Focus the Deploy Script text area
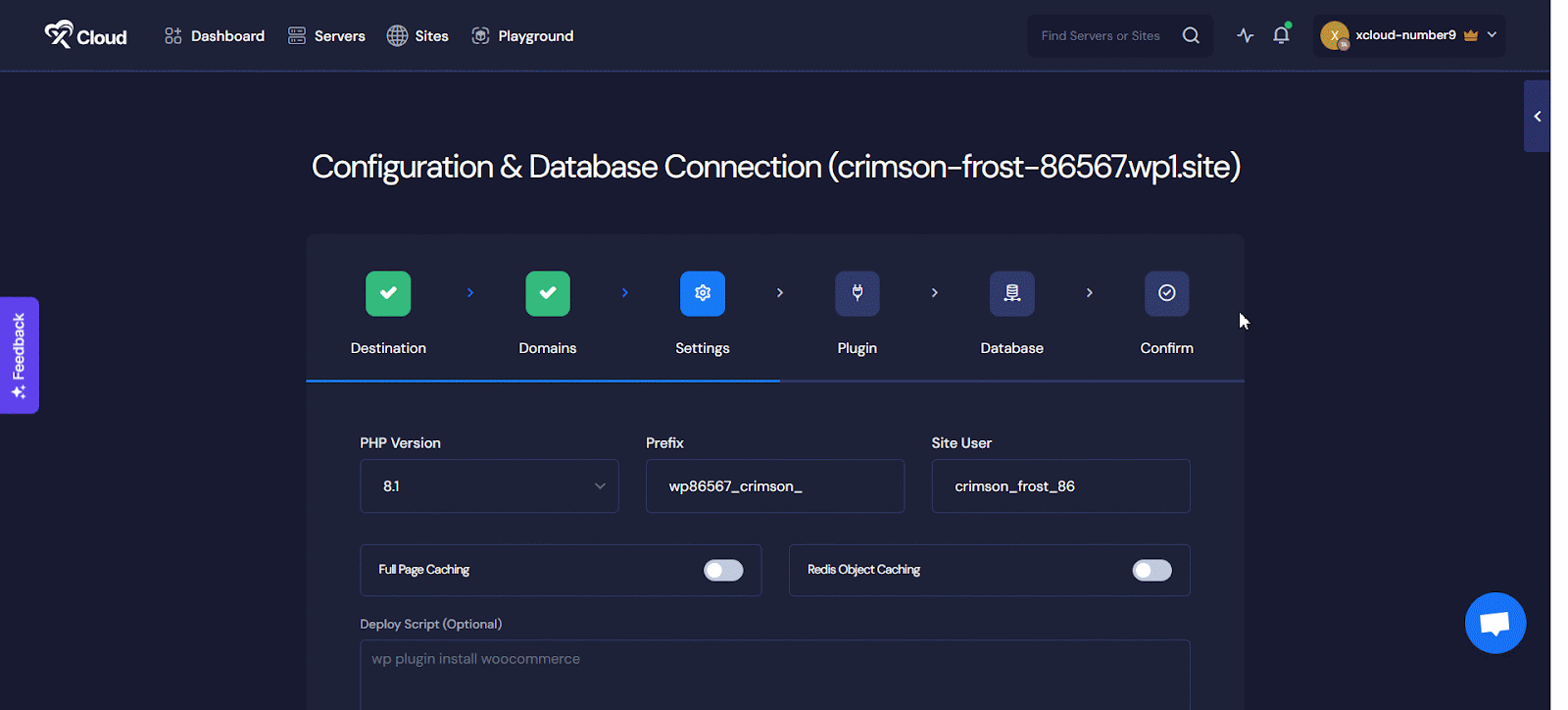 coord(774,675)
